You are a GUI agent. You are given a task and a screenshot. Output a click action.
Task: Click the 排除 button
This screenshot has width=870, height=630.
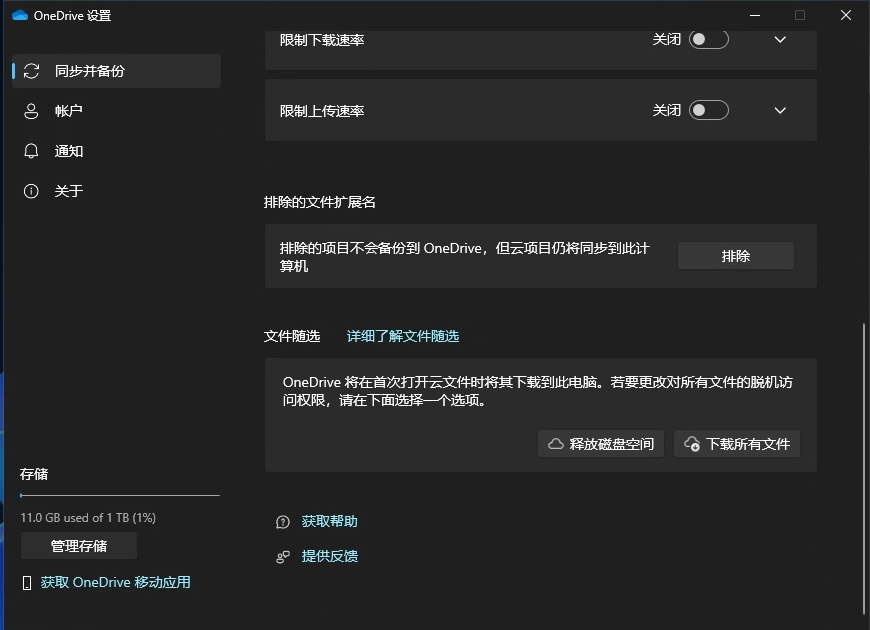[736, 256]
